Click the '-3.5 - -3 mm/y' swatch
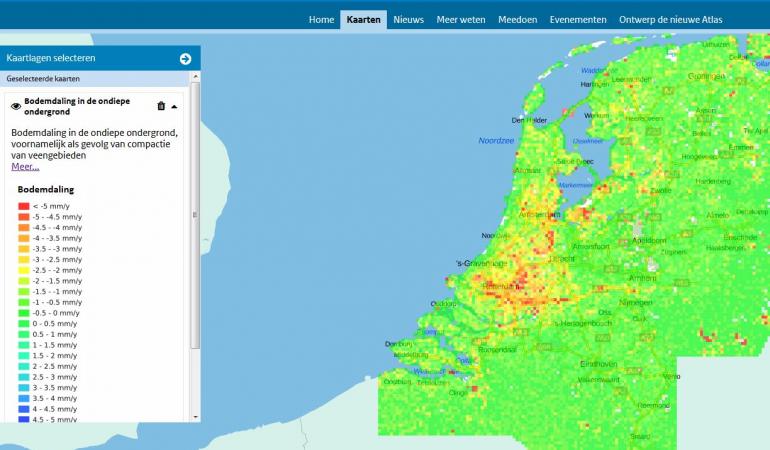This screenshot has width=770, height=450. [24, 249]
